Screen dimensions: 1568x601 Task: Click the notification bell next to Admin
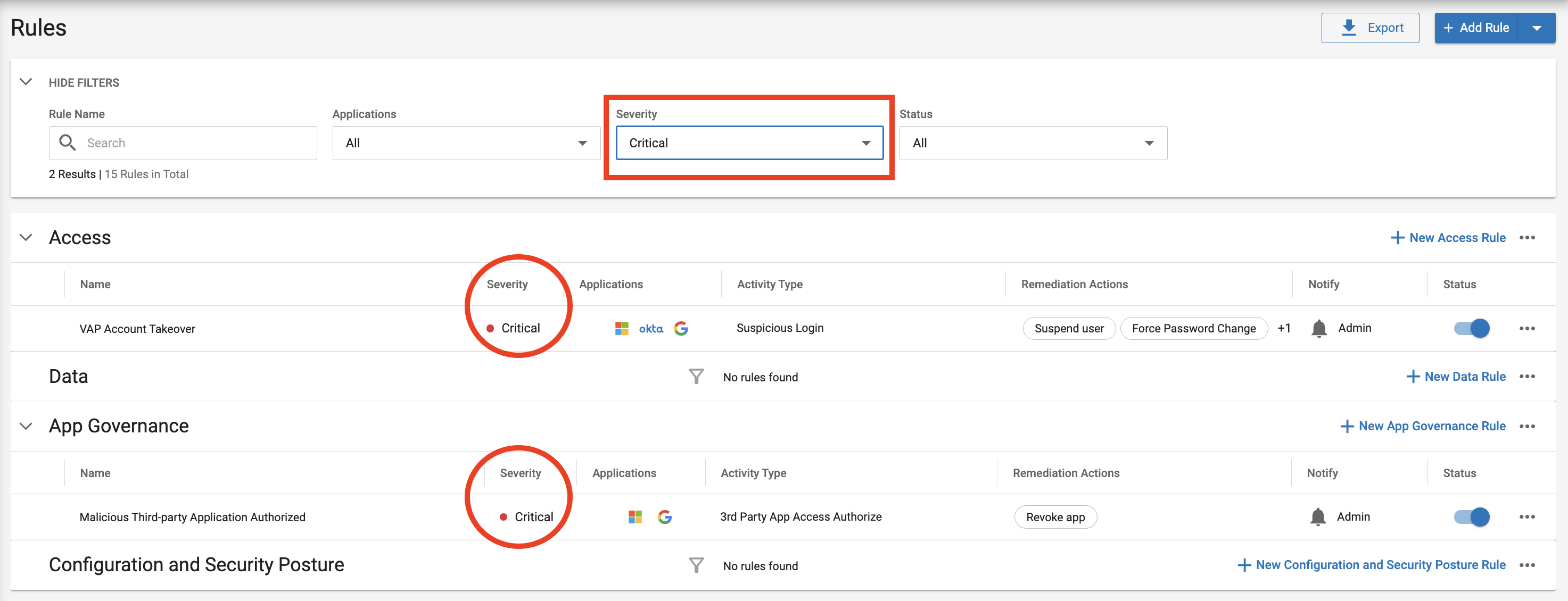tap(1318, 328)
